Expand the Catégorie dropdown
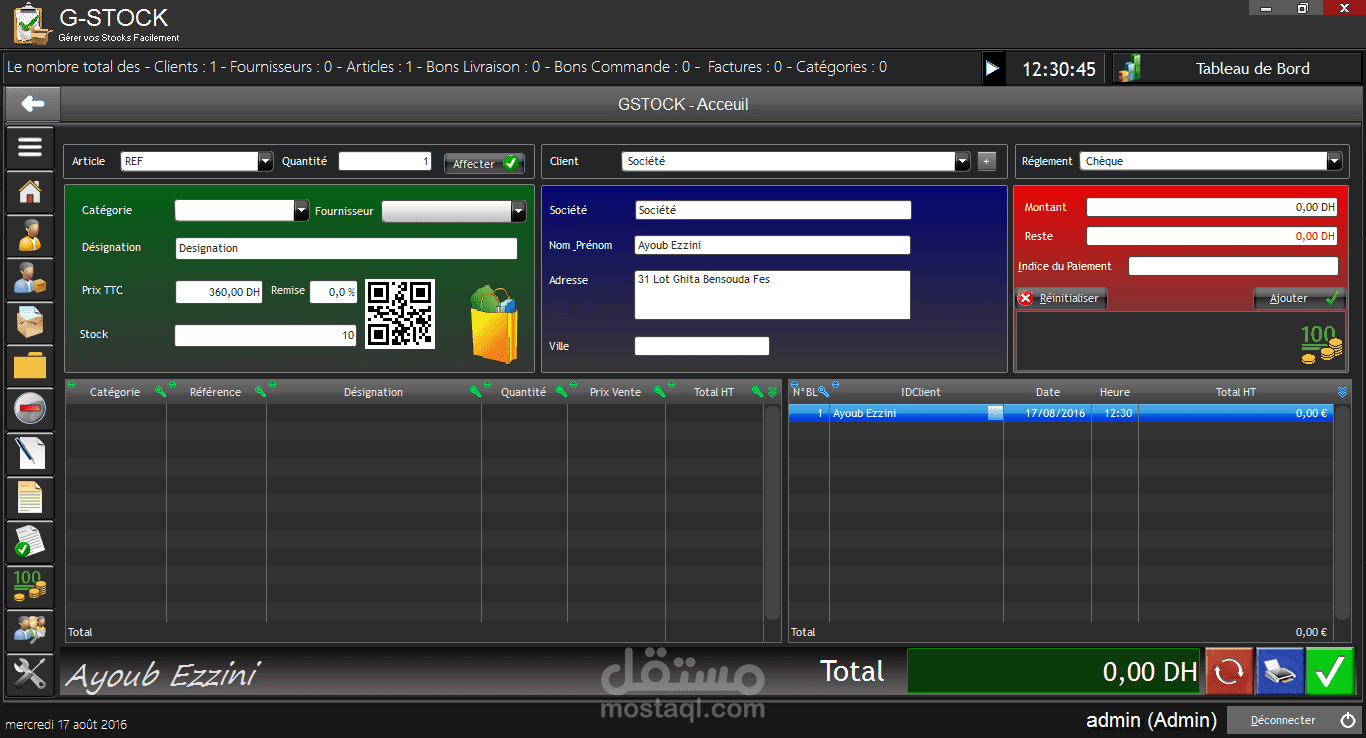 click(302, 211)
